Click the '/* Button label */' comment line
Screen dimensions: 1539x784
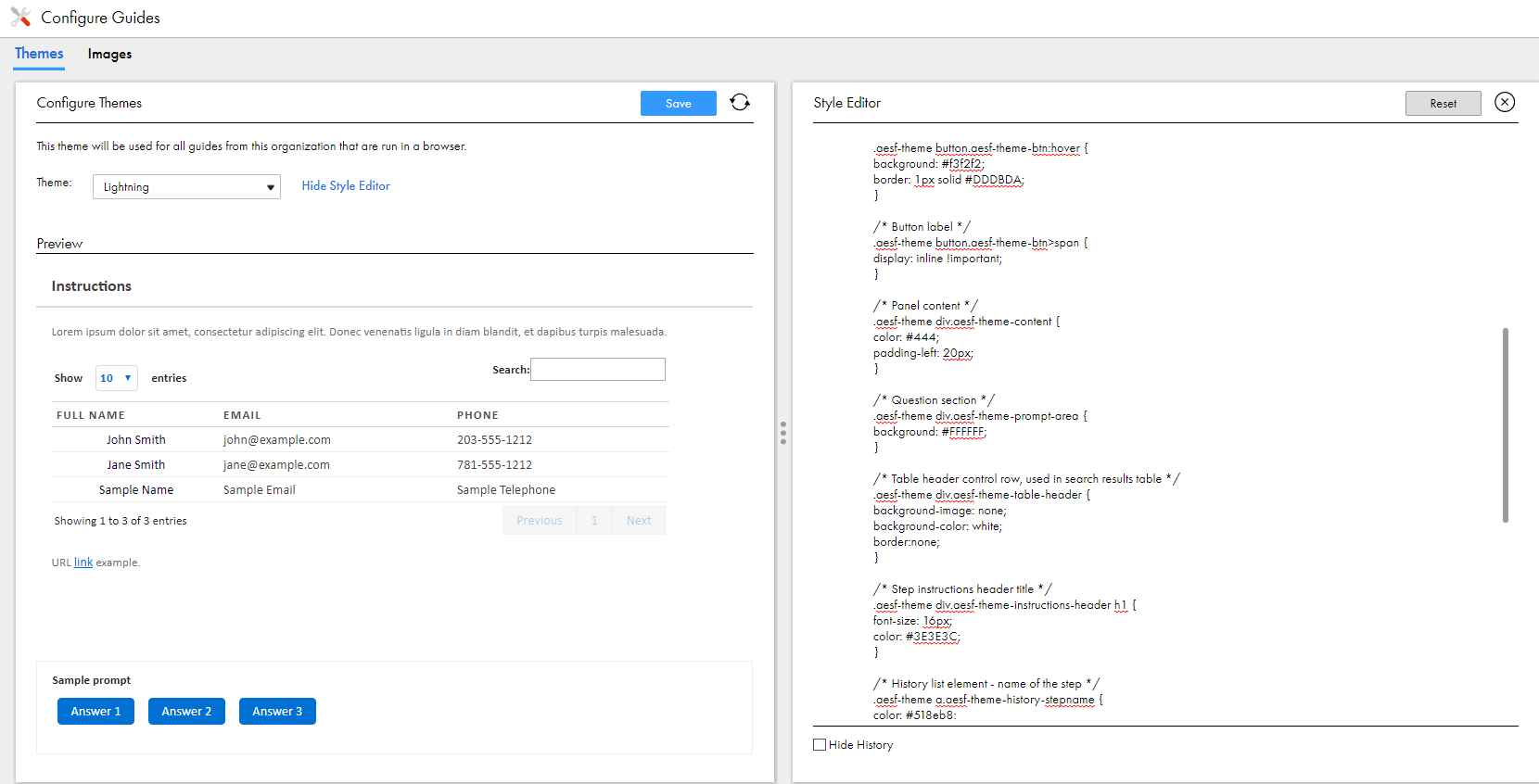[x=922, y=227]
